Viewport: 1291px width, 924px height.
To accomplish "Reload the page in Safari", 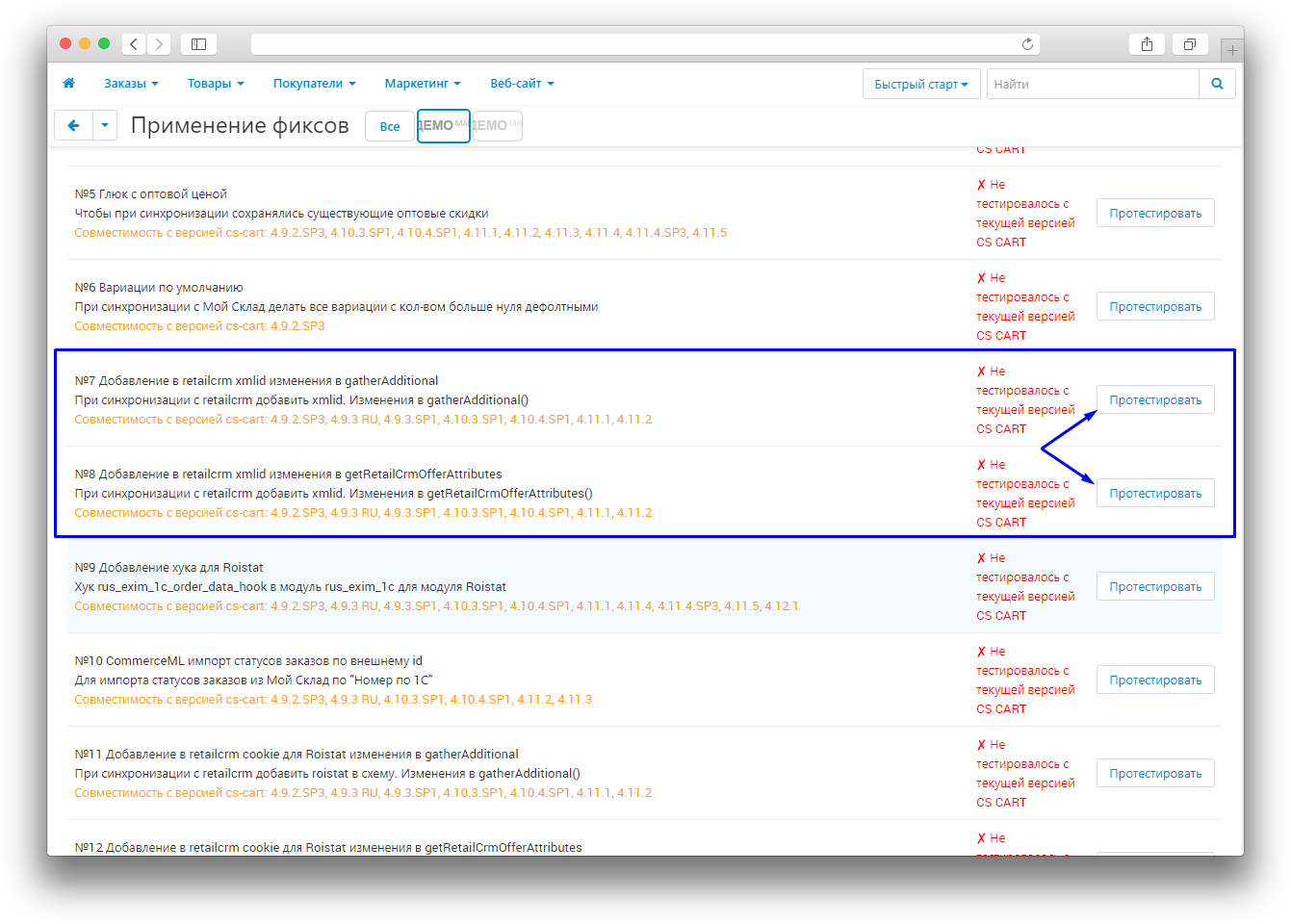I will (1027, 44).
